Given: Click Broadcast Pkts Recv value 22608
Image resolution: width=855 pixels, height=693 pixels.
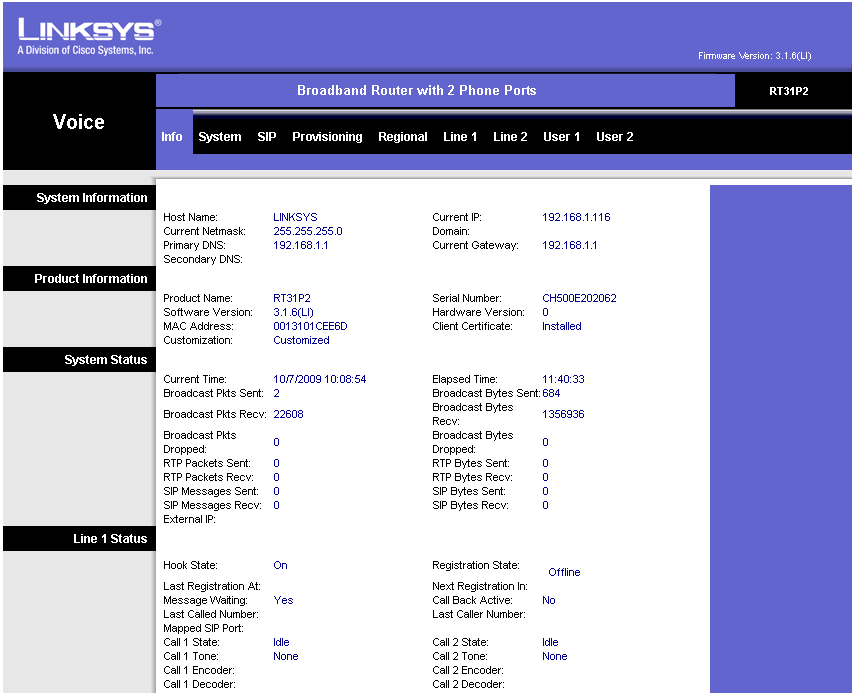Looking at the screenshot, I should point(288,414).
